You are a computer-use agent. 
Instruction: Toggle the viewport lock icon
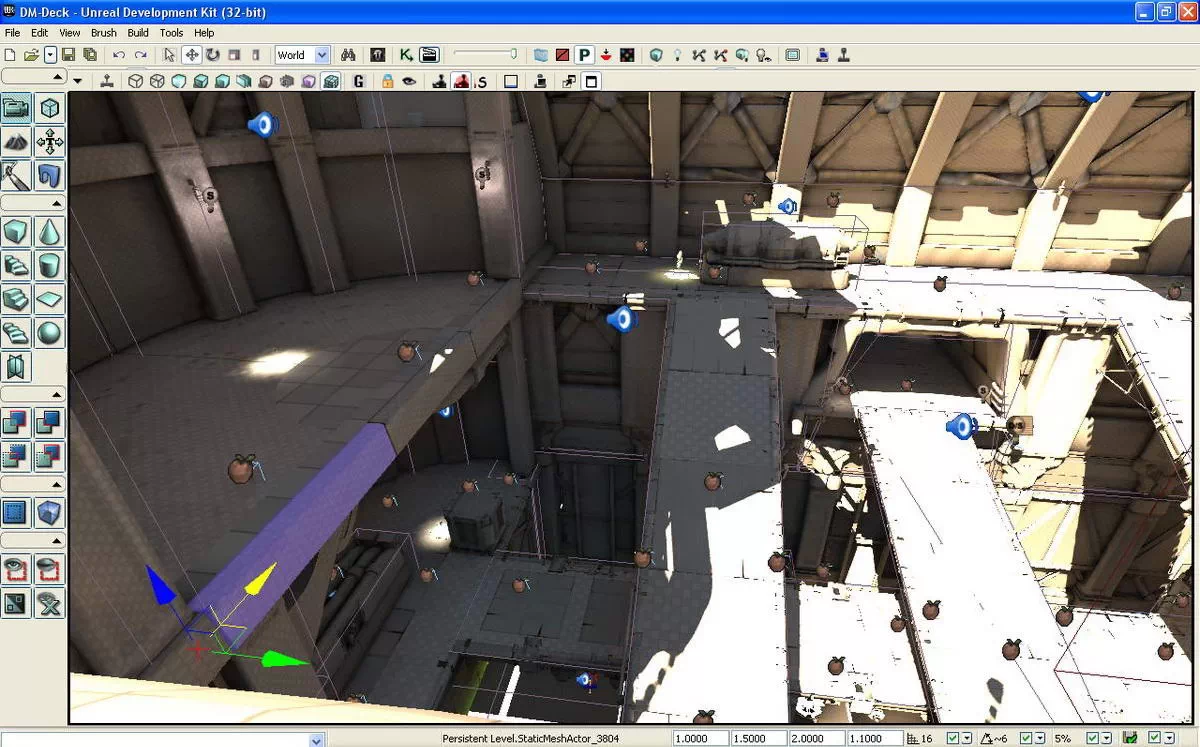tap(388, 81)
